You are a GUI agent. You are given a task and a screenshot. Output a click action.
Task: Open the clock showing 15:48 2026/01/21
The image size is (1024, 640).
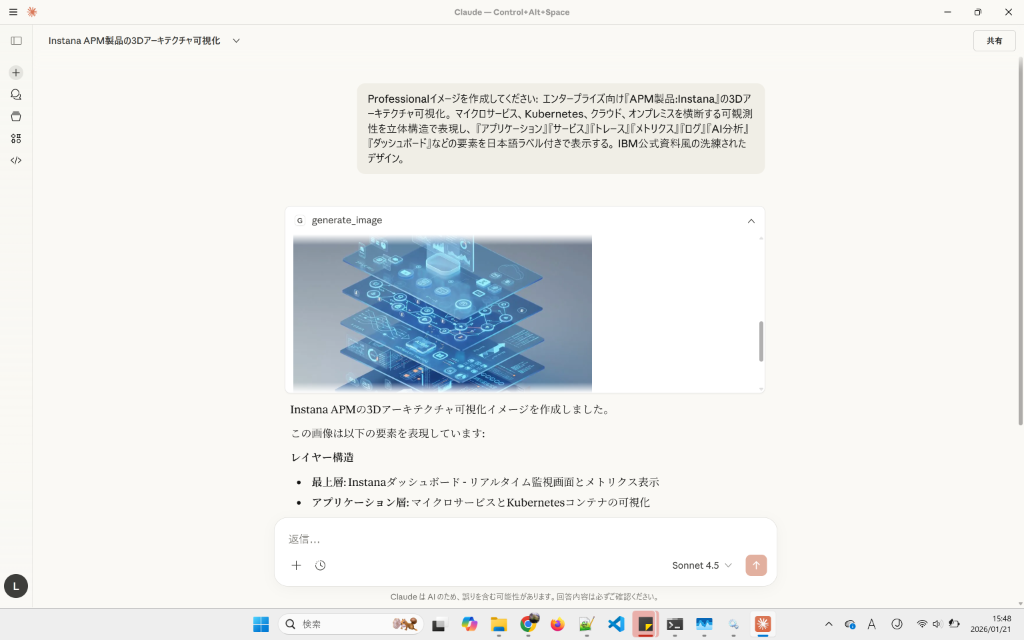[x=990, y=624]
